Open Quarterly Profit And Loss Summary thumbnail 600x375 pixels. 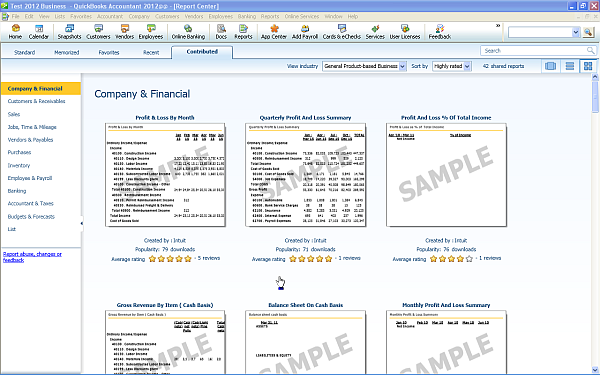coord(305,175)
